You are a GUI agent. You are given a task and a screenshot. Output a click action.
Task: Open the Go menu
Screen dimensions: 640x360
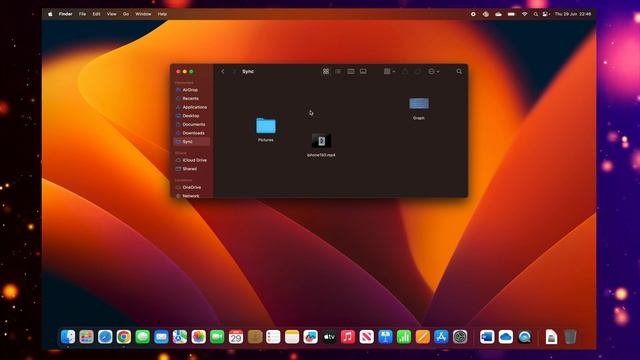click(x=126, y=14)
